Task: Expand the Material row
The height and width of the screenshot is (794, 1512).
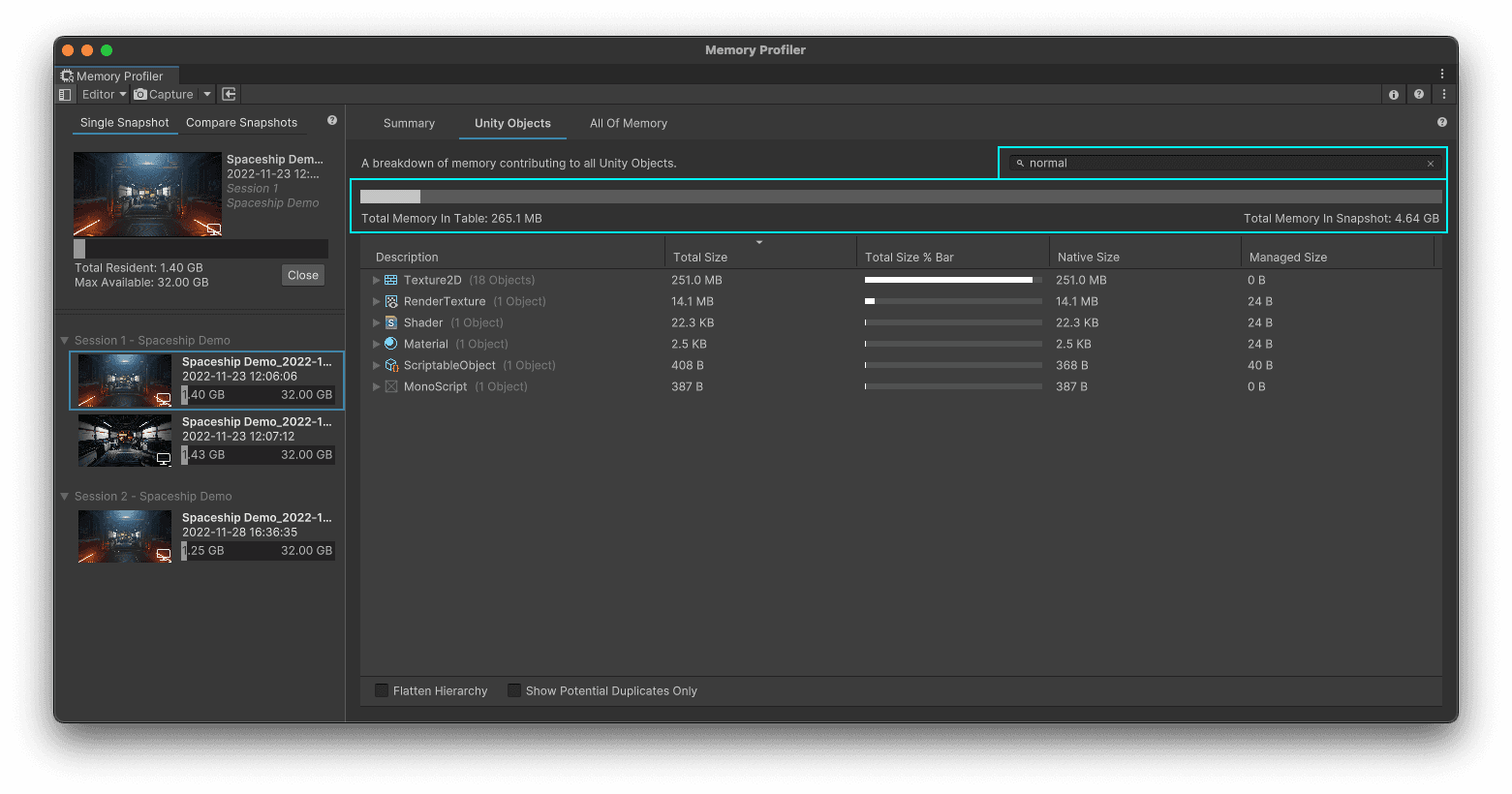Action: coord(377,344)
